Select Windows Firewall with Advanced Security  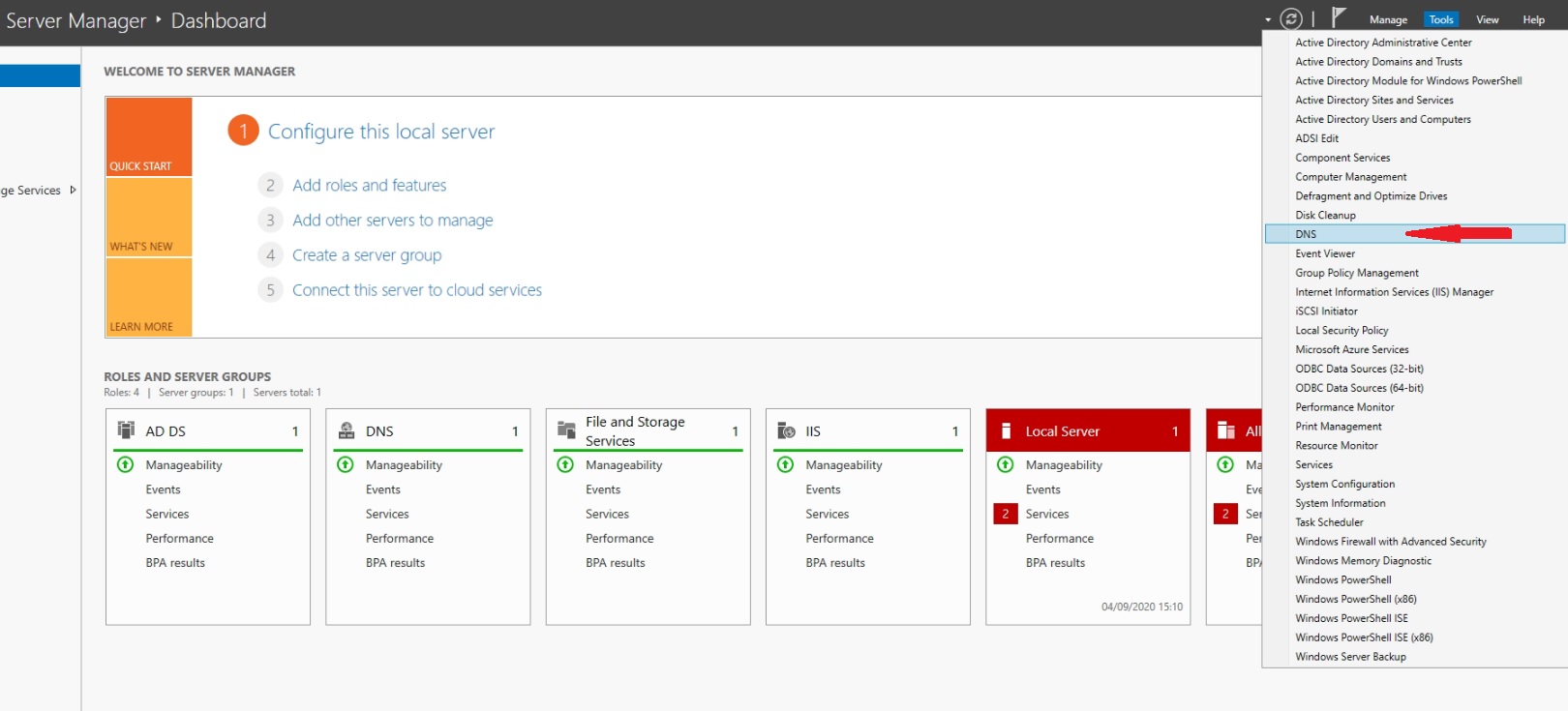click(x=1391, y=542)
